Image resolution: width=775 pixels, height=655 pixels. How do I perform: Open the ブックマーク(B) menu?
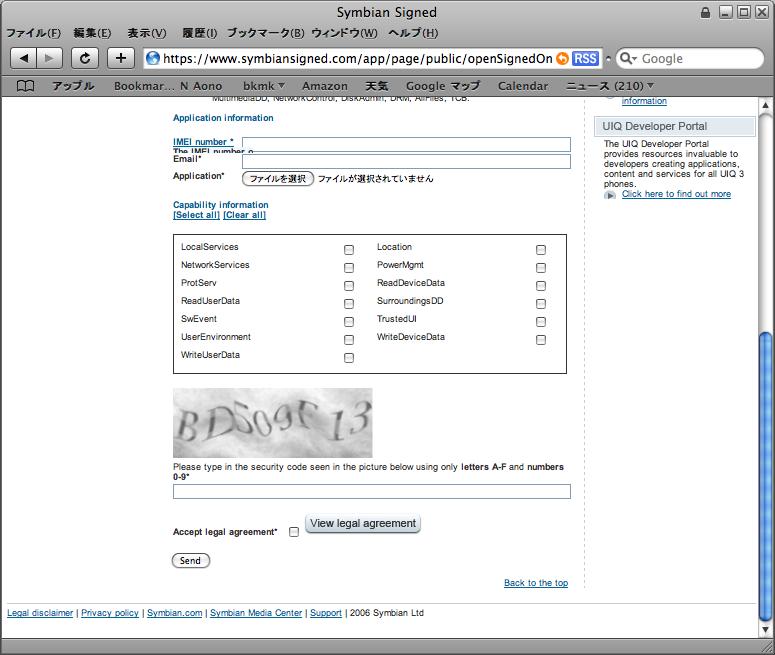265,33
